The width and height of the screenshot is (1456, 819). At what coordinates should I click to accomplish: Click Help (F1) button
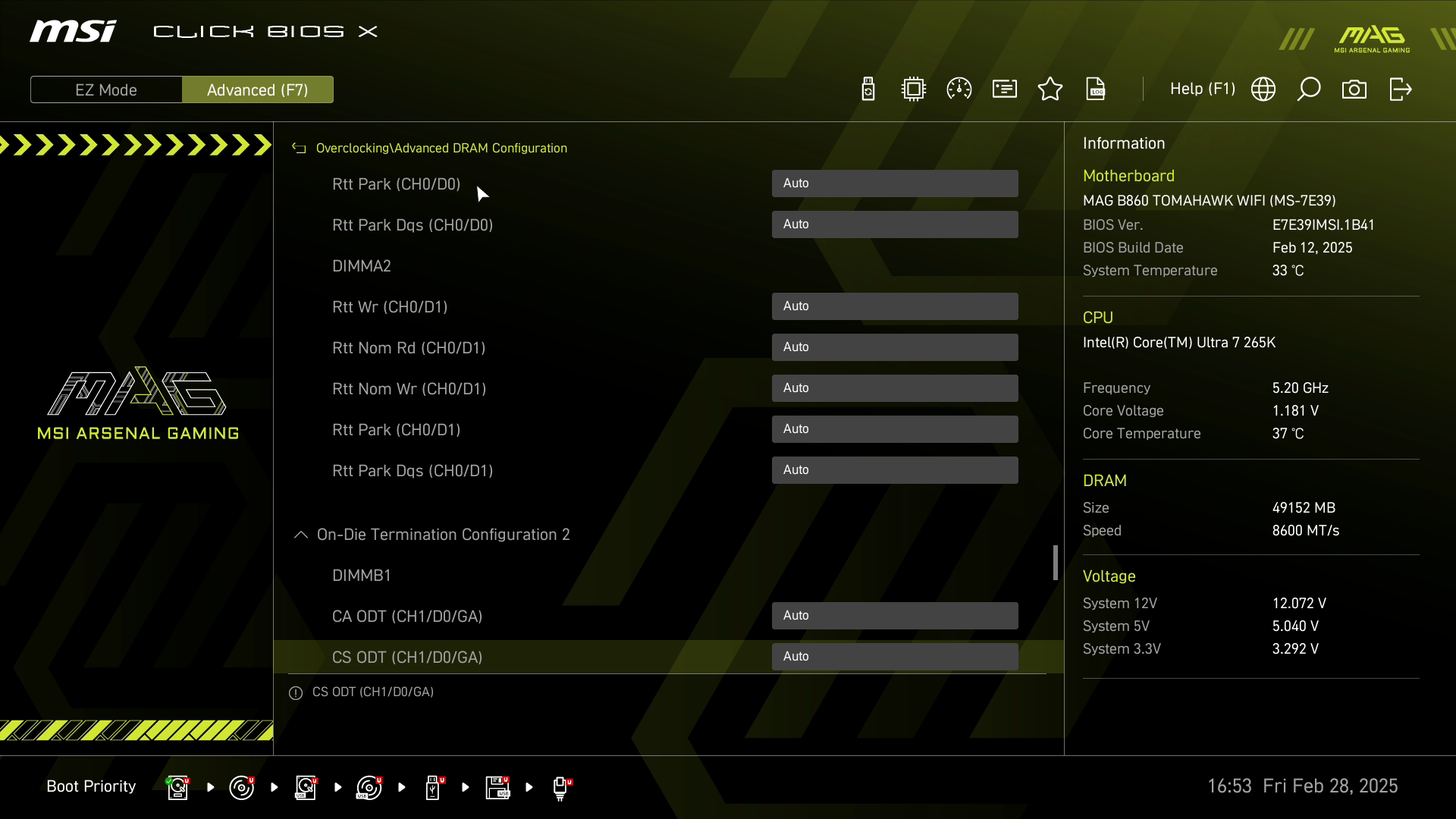tap(1202, 89)
